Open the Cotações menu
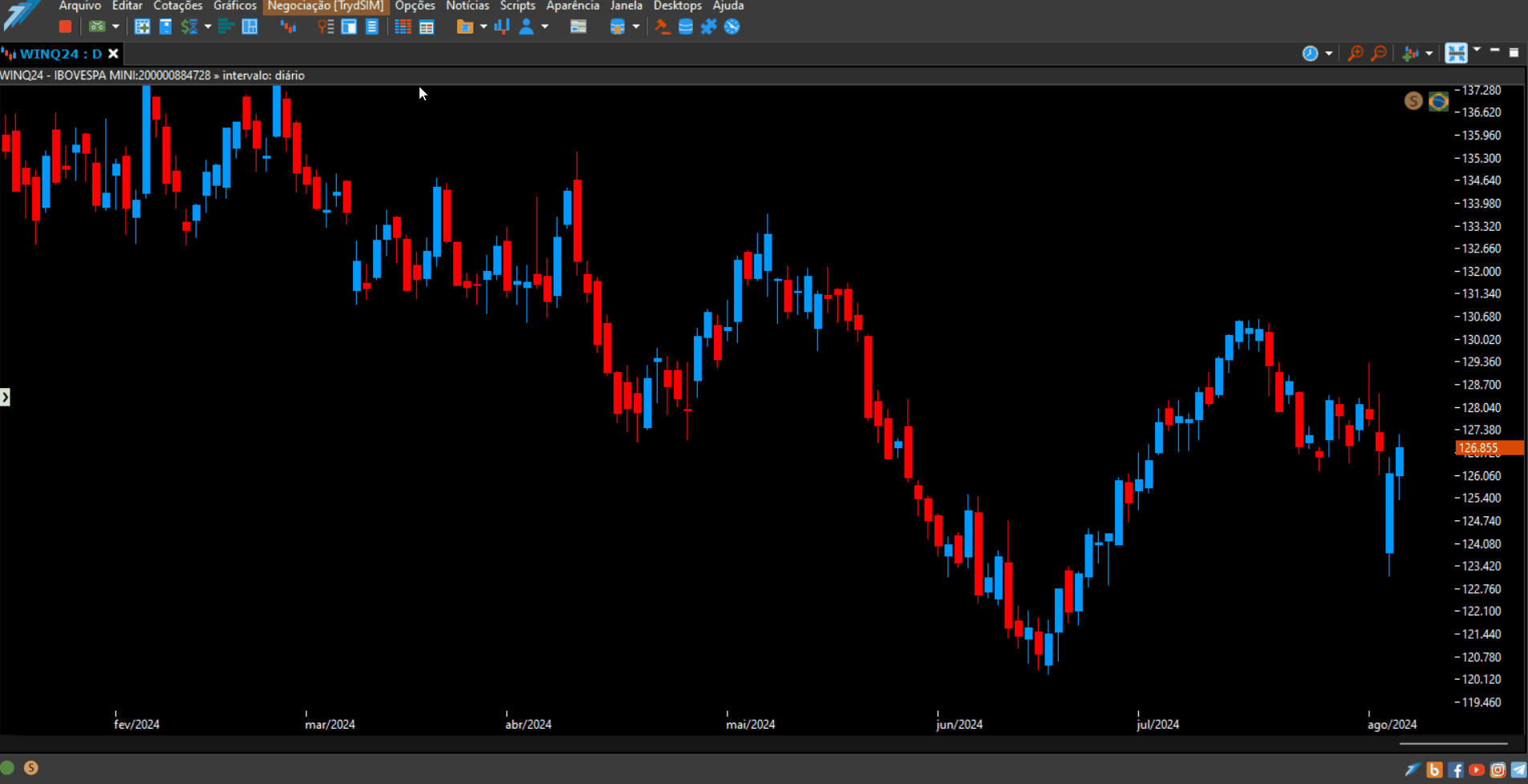Screen dimensions: 1528x784 178,6
